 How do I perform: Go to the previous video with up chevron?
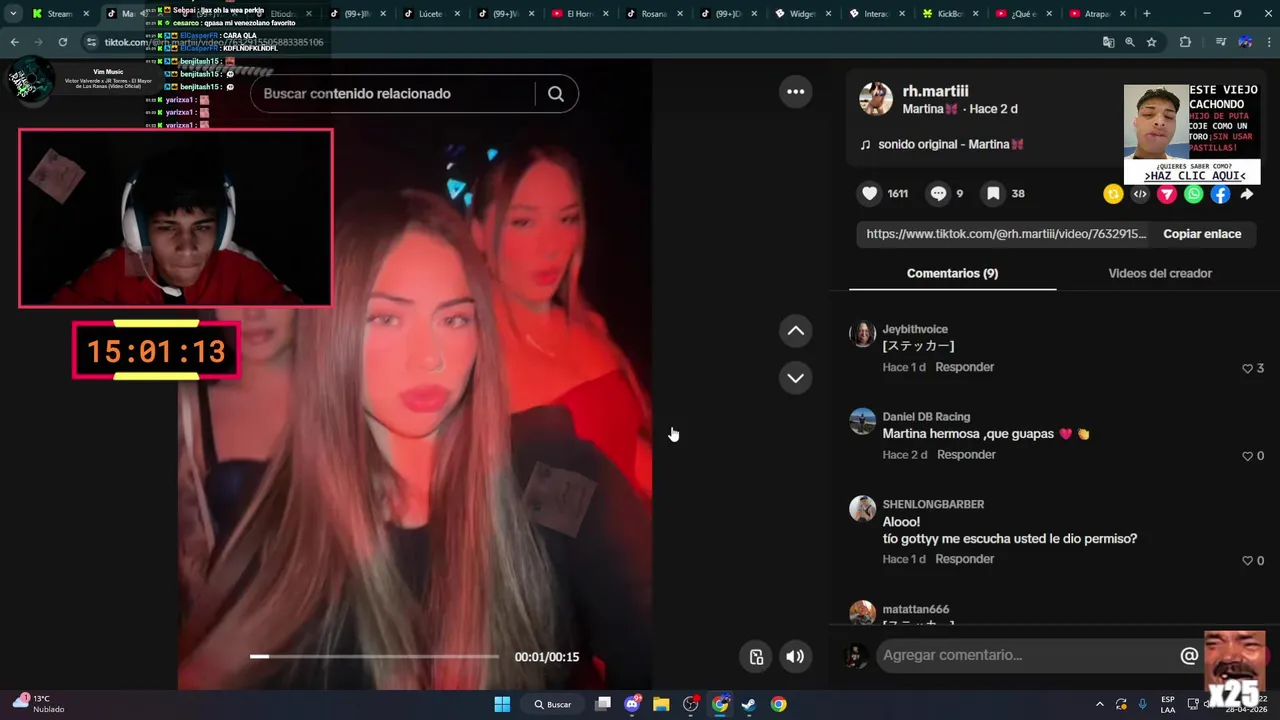coord(795,331)
